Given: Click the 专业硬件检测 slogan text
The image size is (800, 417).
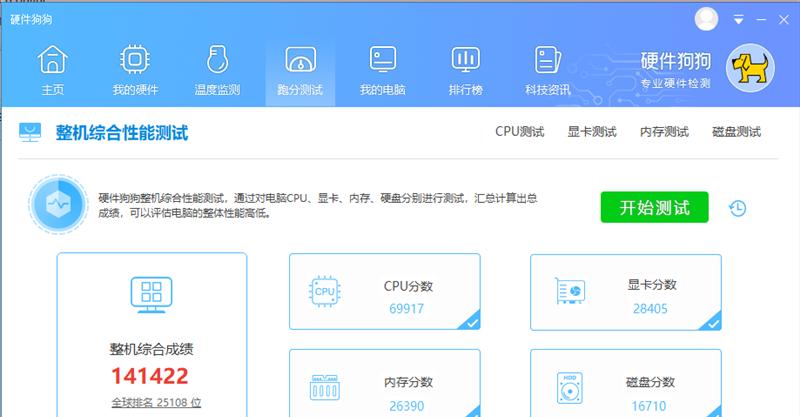Looking at the screenshot, I should tap(676, 83).
